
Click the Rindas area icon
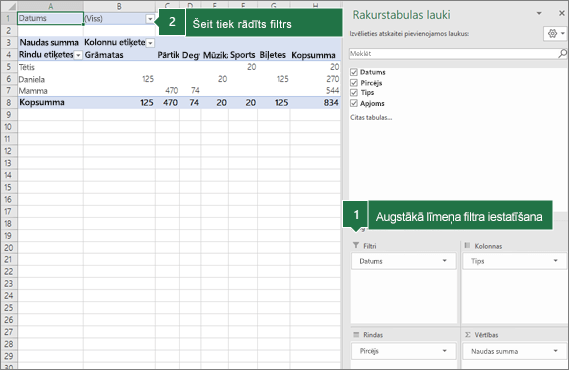tap(356, 334)
